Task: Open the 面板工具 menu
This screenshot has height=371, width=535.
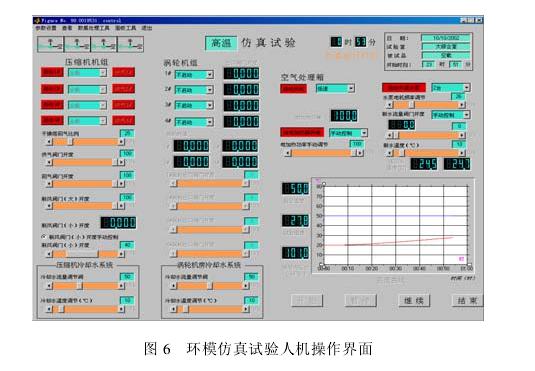Action: (x=125, y=28)
